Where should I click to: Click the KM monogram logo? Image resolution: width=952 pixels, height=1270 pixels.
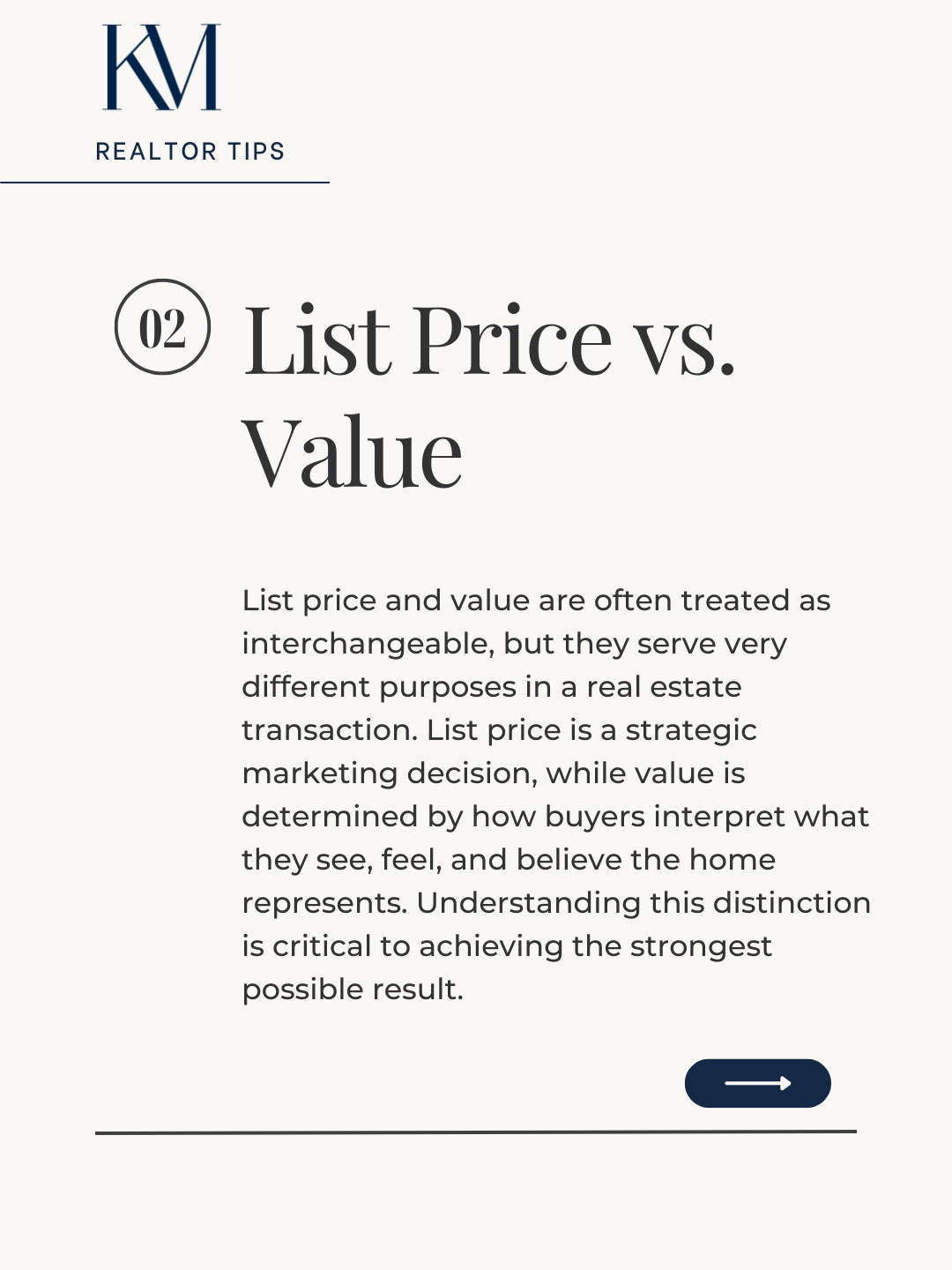[x=162, y=68]
